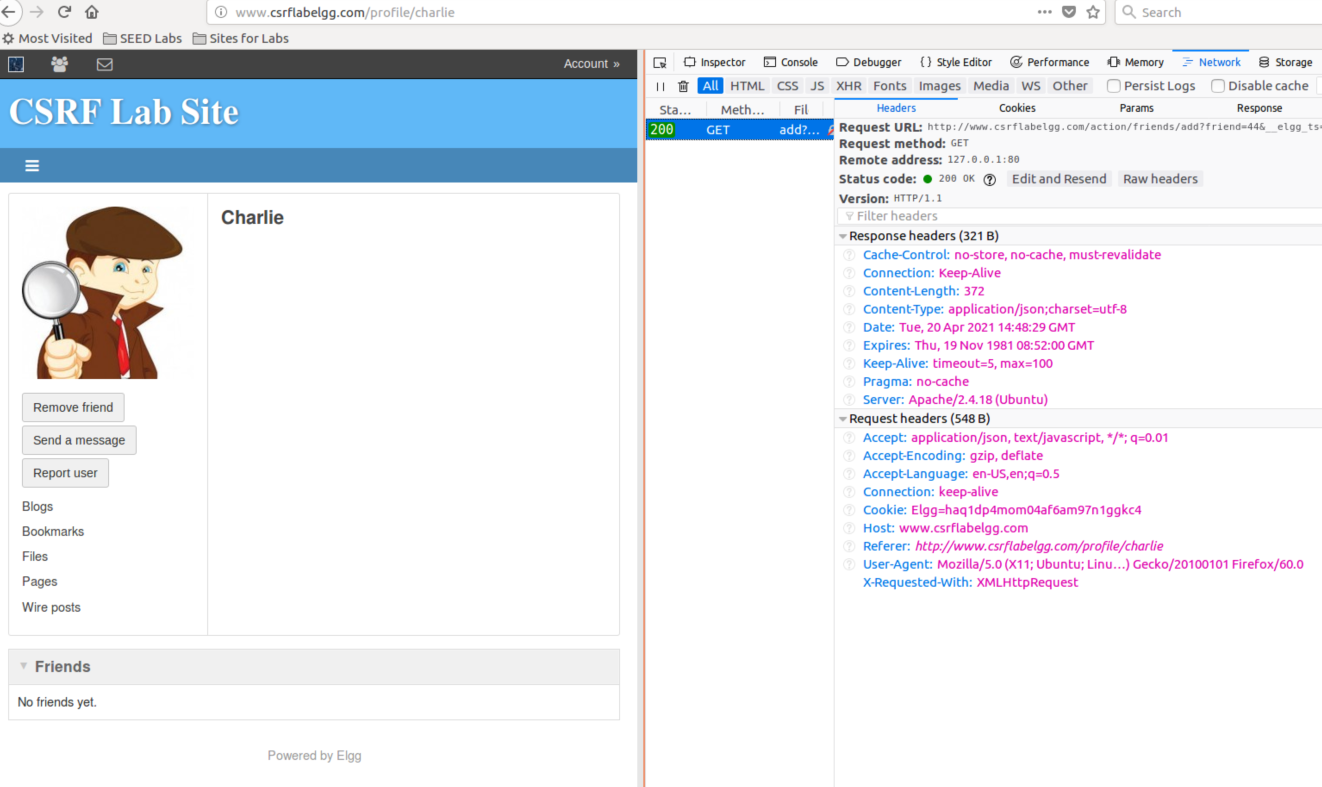Collapse the Response headers section
Screen dimensions: 1322x787
click(x=843, y=237)
